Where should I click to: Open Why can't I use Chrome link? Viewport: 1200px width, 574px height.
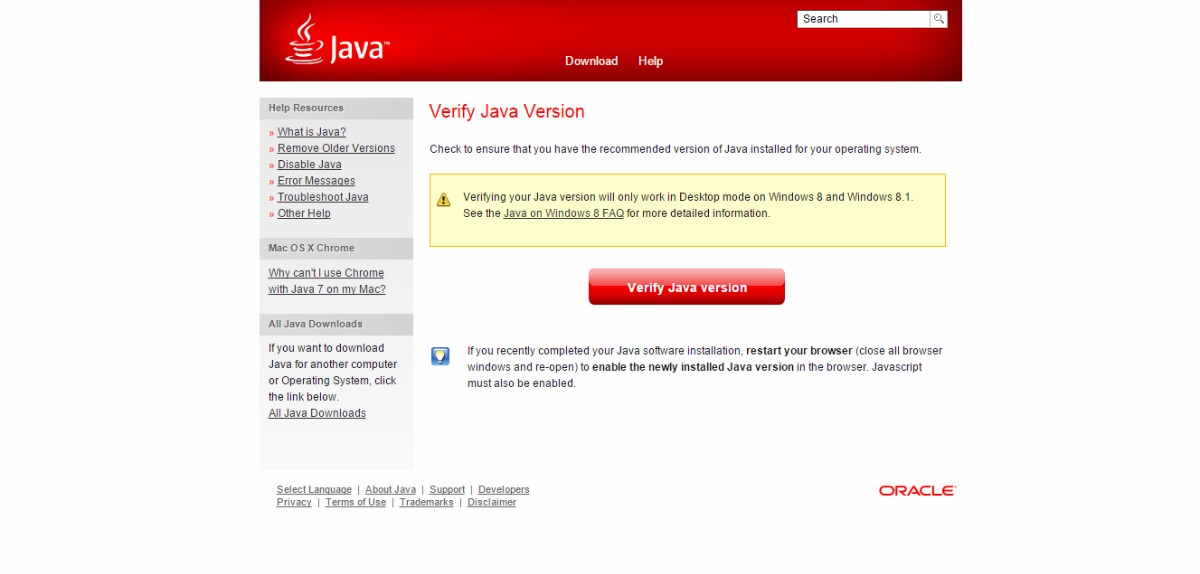pos(327,281)
